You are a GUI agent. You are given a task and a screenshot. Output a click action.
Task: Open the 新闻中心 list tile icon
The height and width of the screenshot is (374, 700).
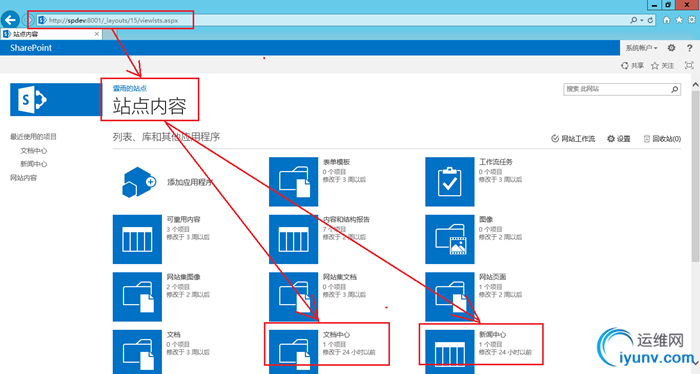point(450,352)
